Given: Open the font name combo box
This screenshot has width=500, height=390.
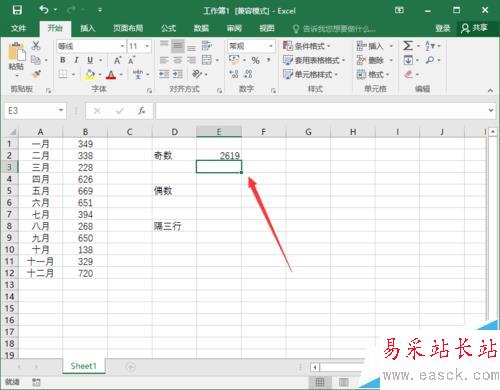Looking at the screenshot, I should click(91, 46).
